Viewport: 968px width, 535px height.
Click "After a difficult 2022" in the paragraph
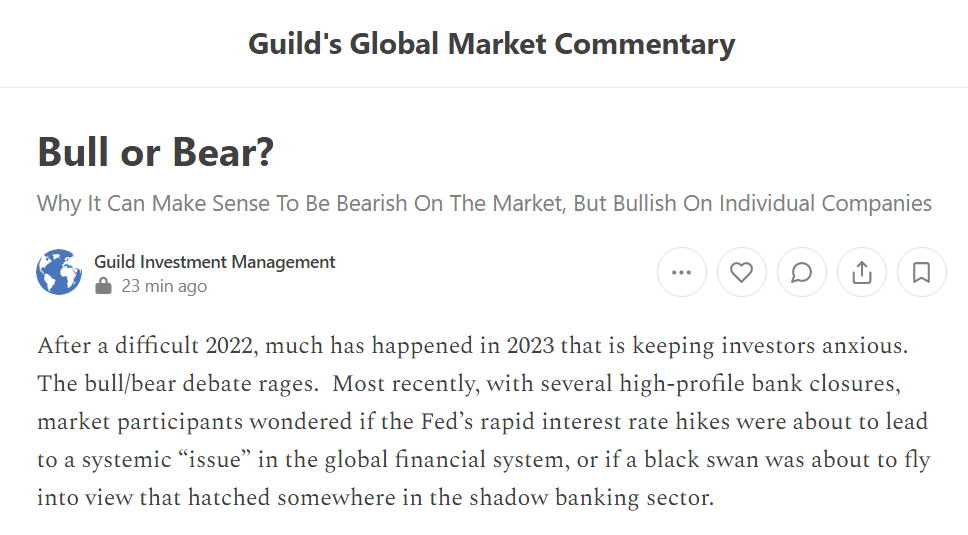[x=146, y=346]
